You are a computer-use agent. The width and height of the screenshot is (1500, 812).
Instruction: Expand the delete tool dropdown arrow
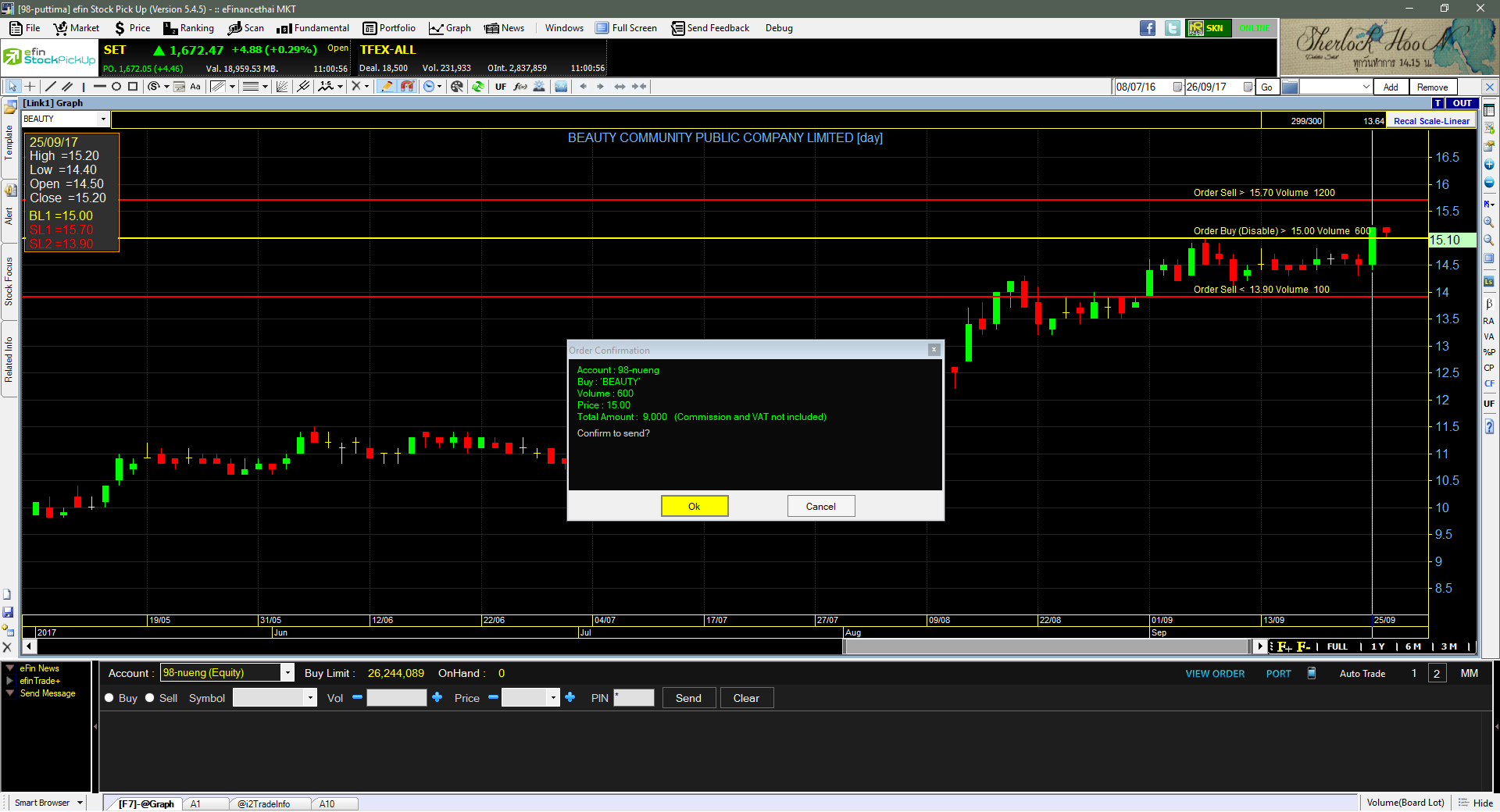point(366,87)
